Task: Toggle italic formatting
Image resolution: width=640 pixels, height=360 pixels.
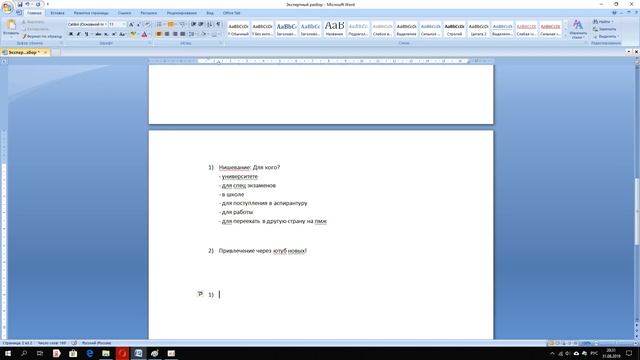Action: tap(78, 34)
